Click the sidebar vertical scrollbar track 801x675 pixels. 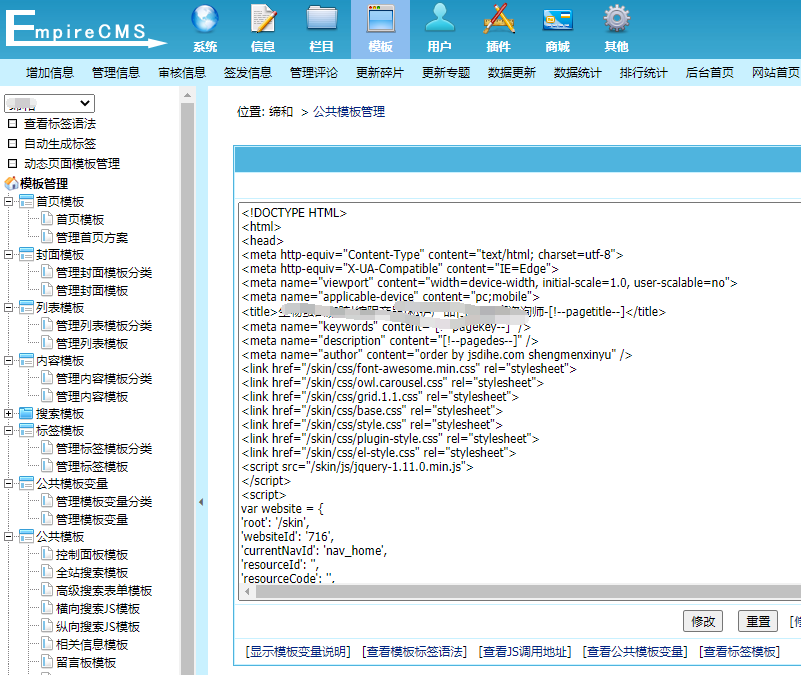(187, 388)
